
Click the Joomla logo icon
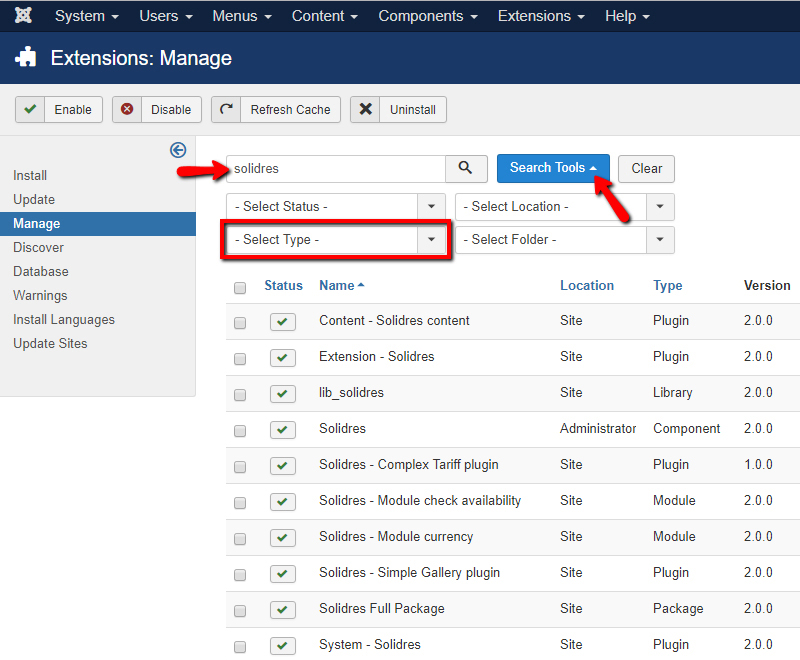tap(23, 16)
